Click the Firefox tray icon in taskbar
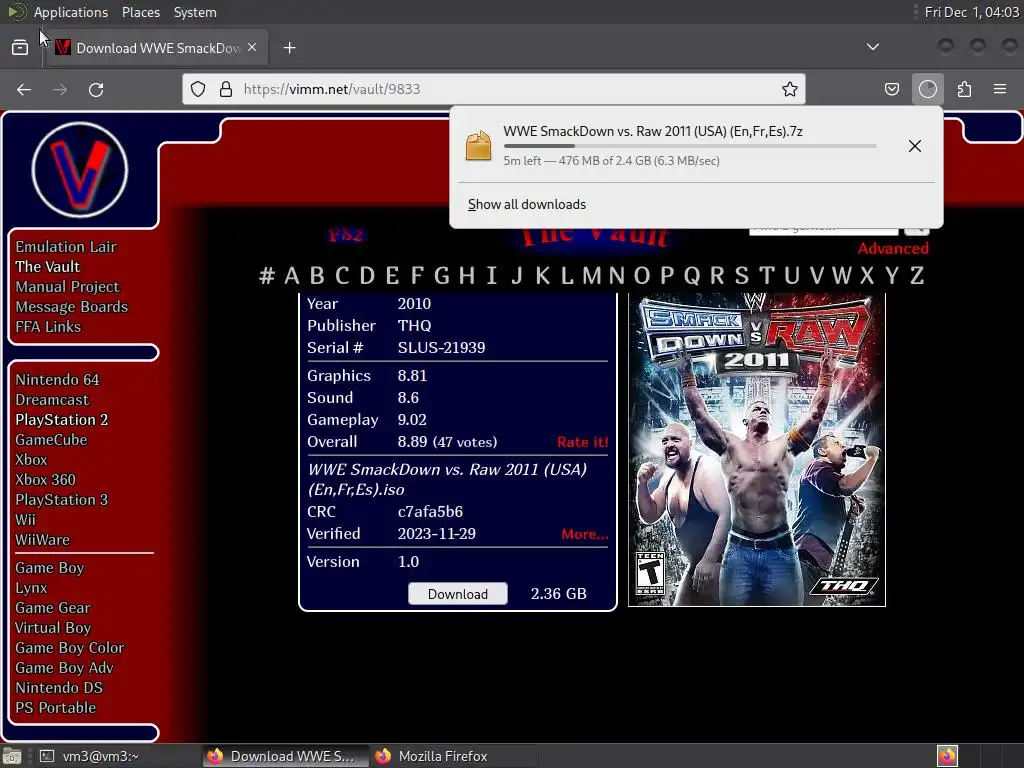Screen dimensions: 1024x768 947,756
